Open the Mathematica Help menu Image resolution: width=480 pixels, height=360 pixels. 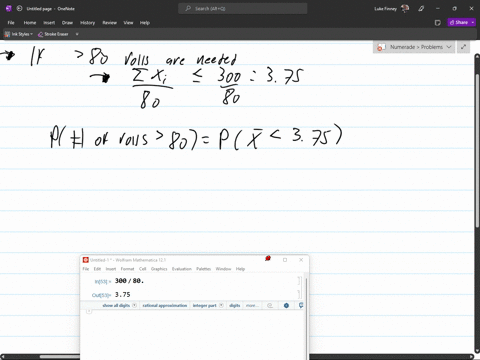[240, 269]
